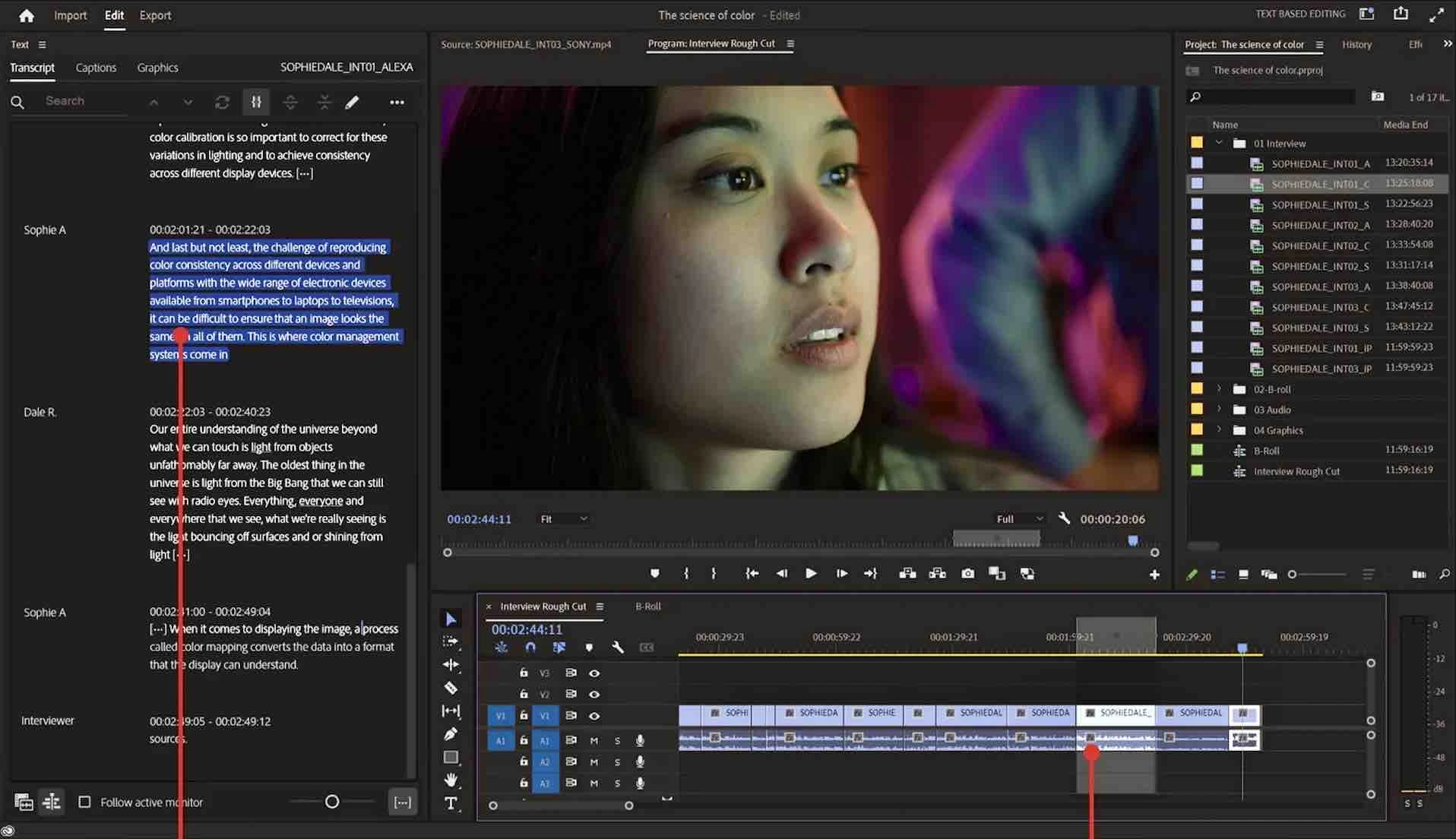
Task: Click the pencil icon in the transcript toolbar
Action: coord(353,101)
